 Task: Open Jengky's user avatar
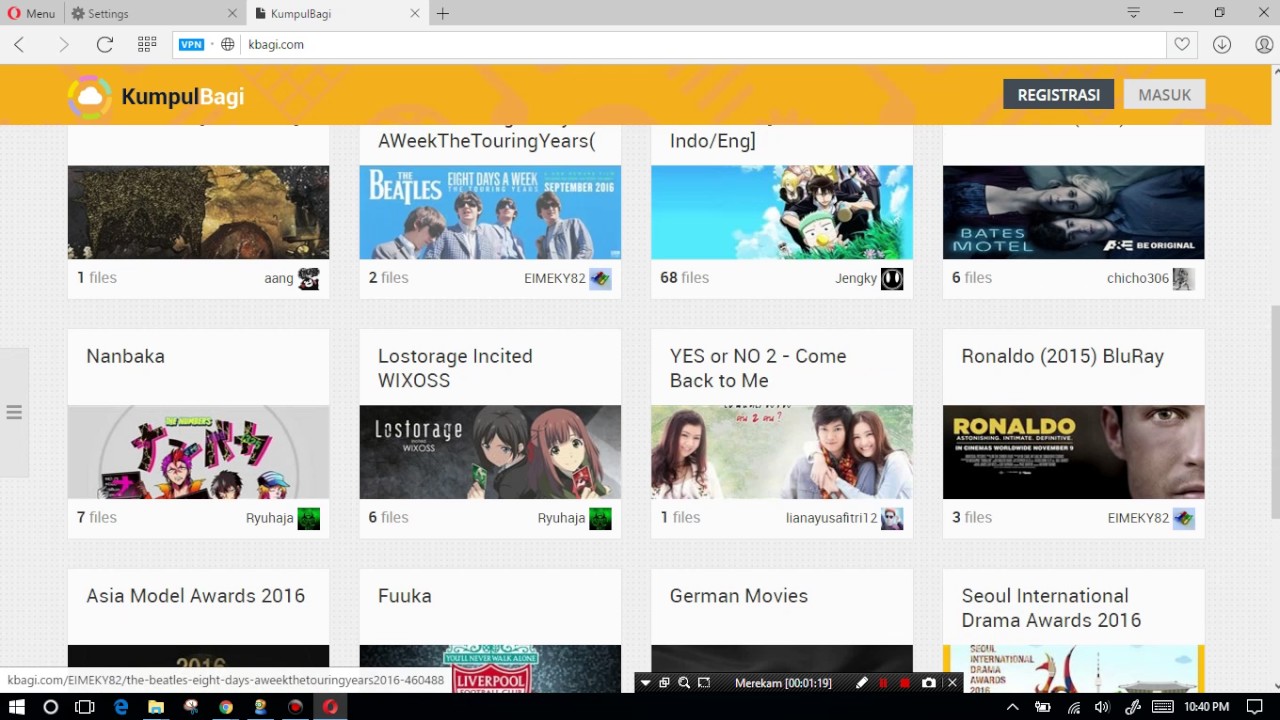[x=892, y=279]
